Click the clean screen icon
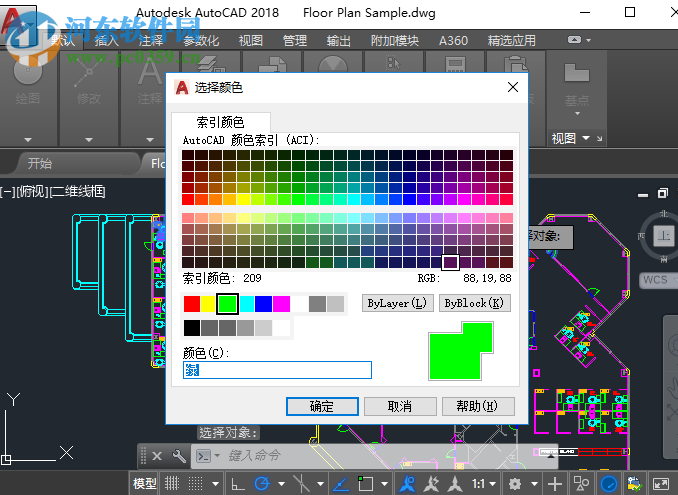The height and width of the screenshot is (495, 678). click(660, 483)
